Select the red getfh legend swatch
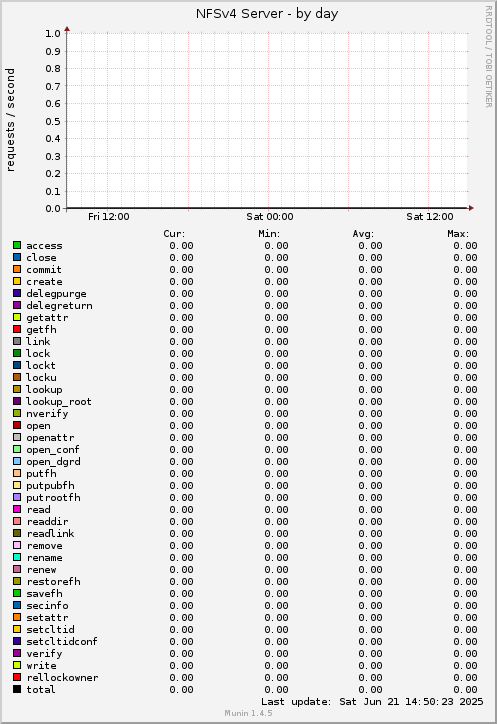Screen dimensions: 497x724 pyautogui.click(x=17, y=329)
